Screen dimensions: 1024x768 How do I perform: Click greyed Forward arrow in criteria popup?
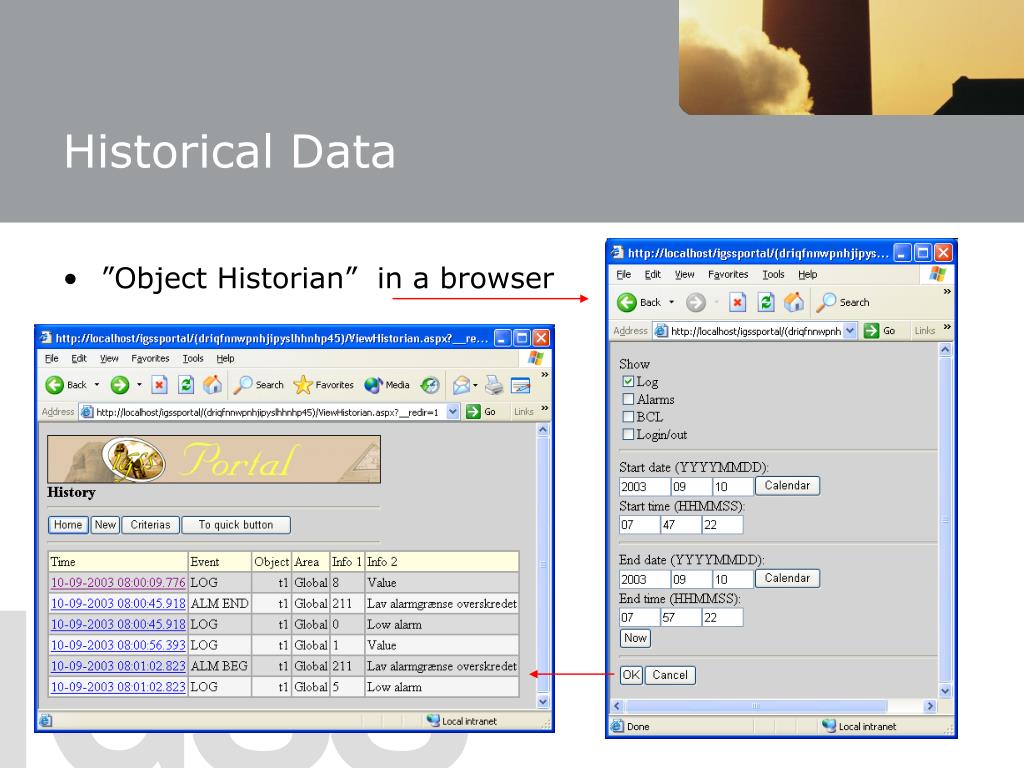[x=696, y=302]
